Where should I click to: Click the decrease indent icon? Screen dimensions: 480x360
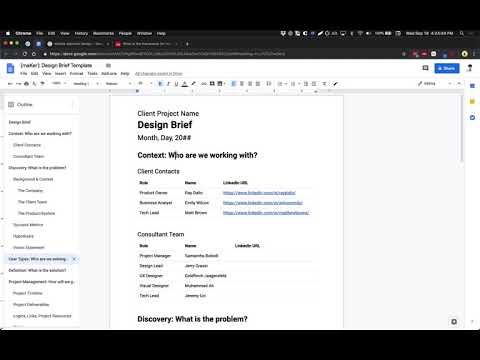[306, 84]
